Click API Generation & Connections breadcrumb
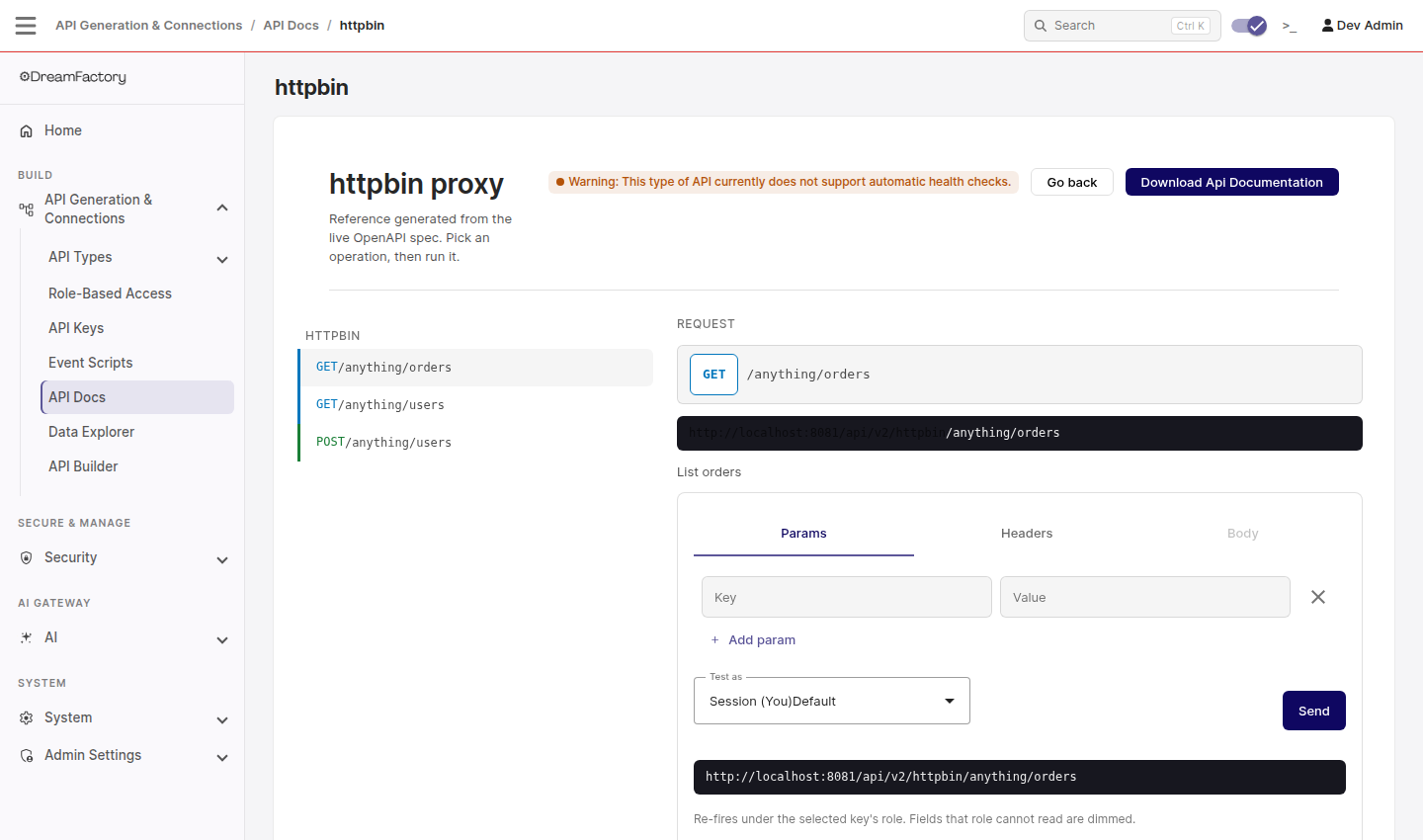 (148, 26)
